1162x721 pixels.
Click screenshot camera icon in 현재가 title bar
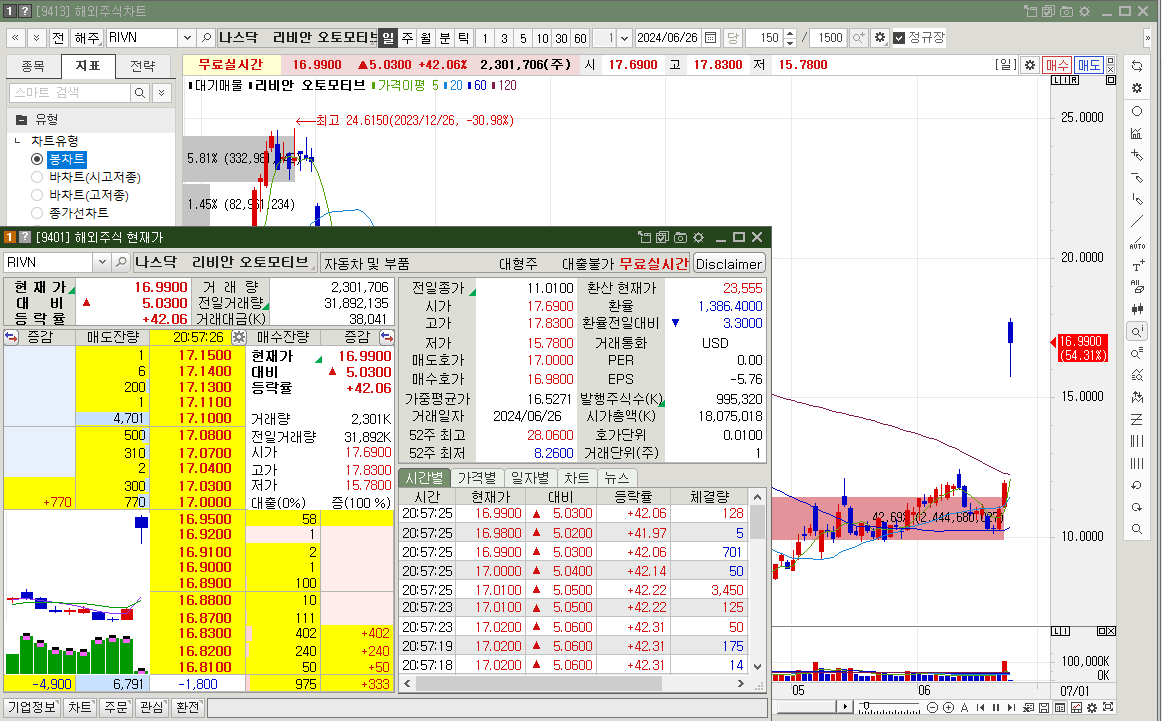point(680,237)
